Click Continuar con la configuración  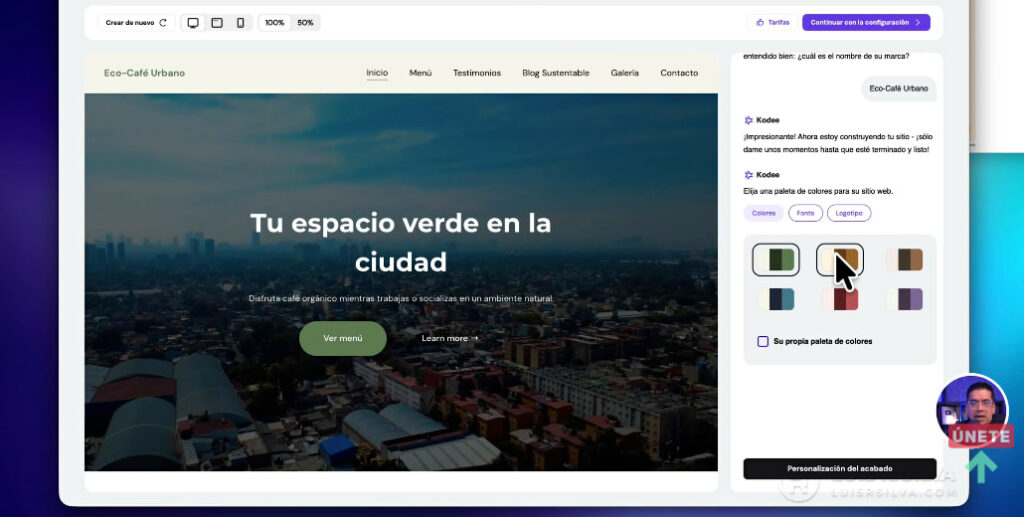866,22
